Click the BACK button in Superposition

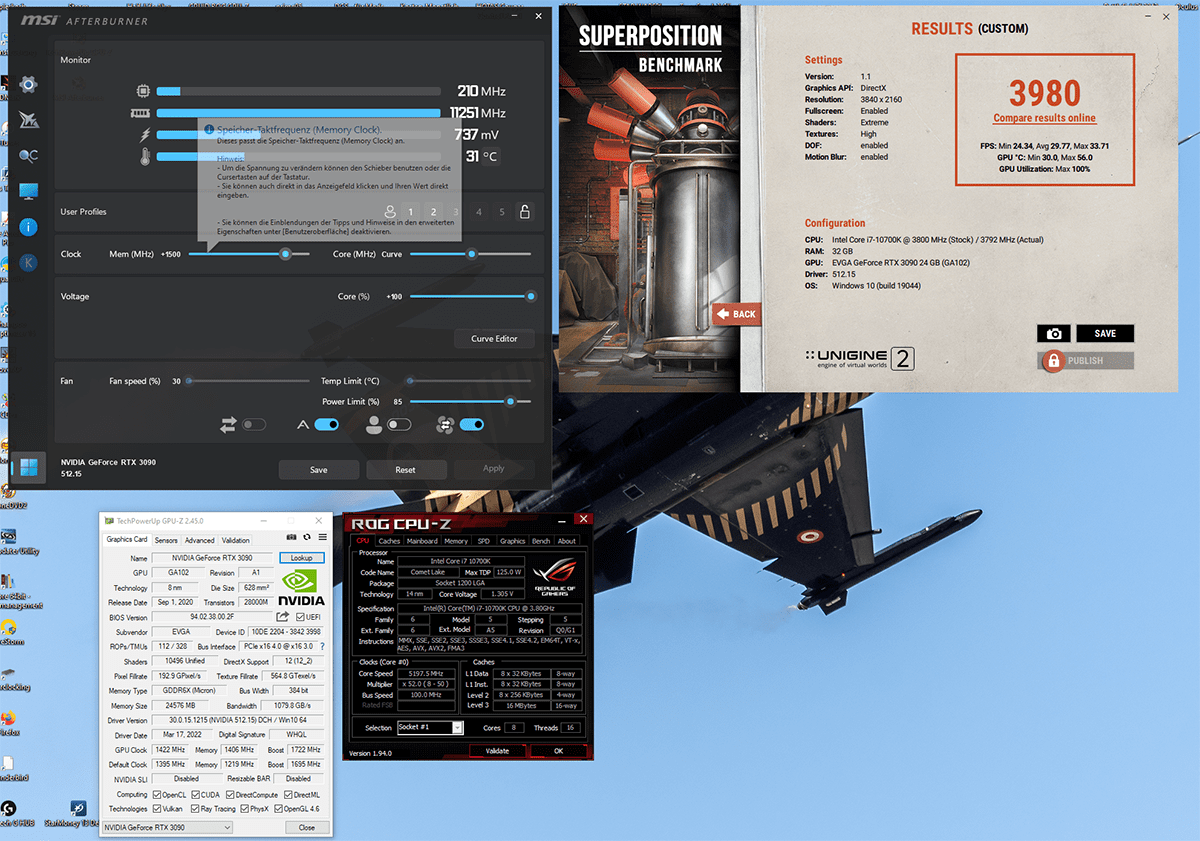point(737,314)
